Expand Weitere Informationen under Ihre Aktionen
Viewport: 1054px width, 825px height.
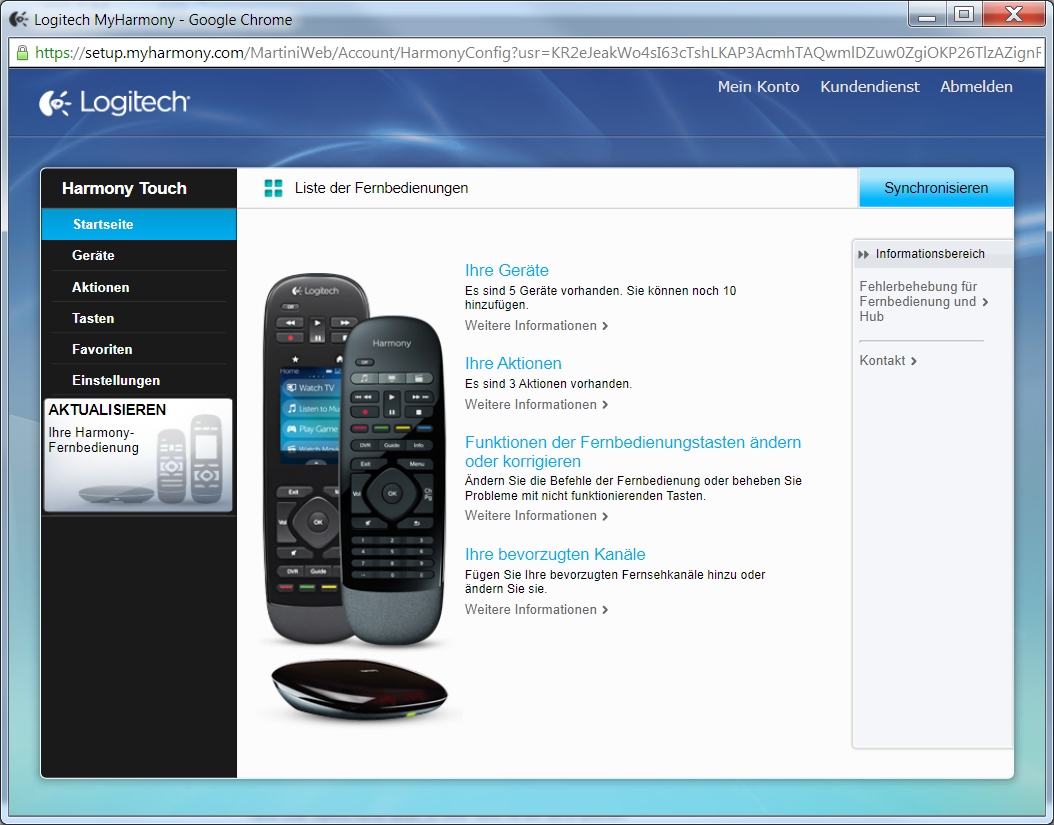536,405
